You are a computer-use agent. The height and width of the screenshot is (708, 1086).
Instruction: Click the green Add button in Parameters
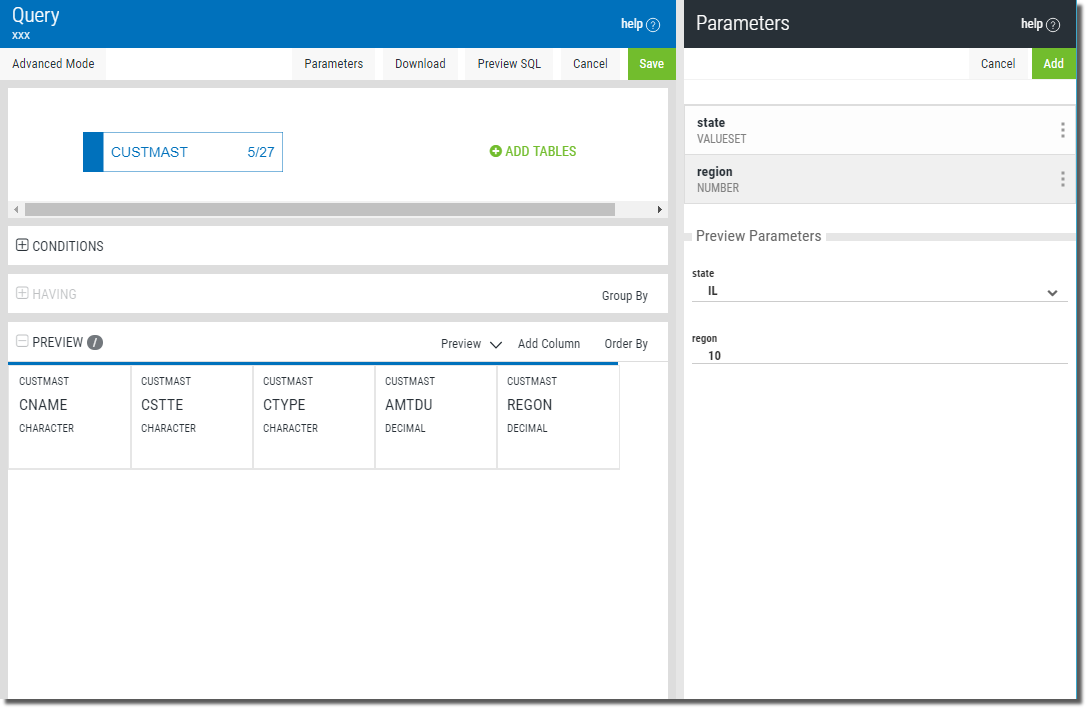point(1053,64)
